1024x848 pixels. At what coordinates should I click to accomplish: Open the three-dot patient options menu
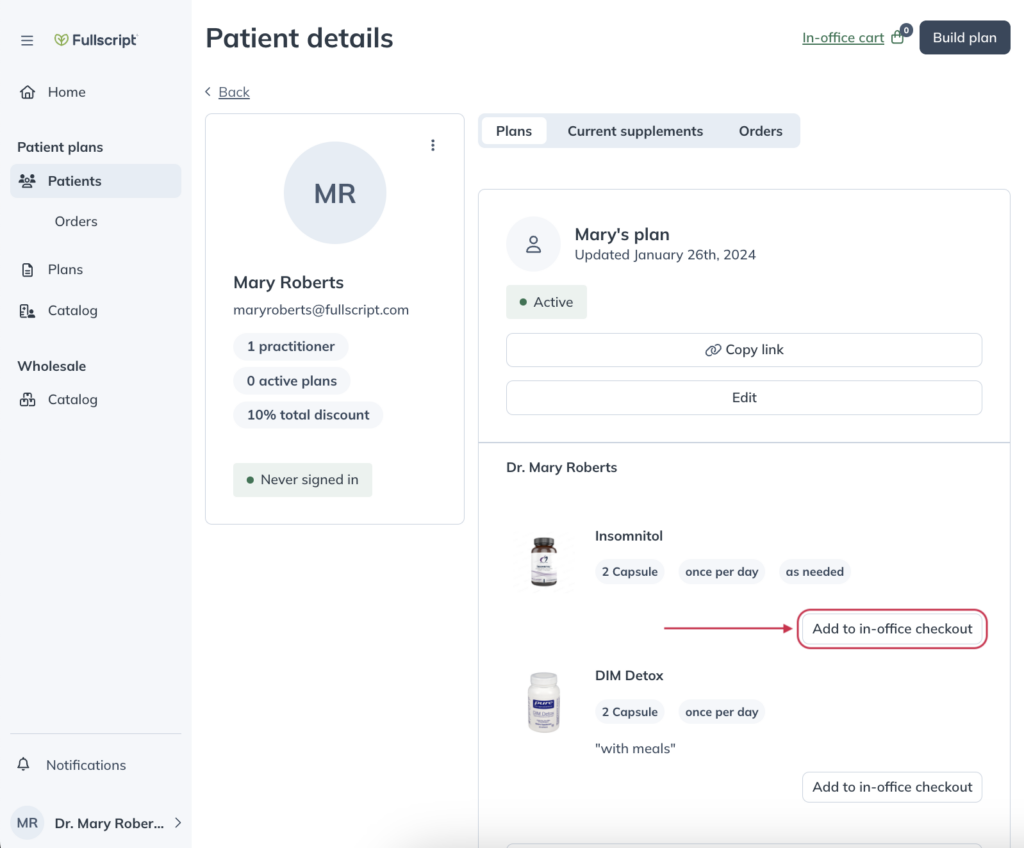[x=432, y=145]
